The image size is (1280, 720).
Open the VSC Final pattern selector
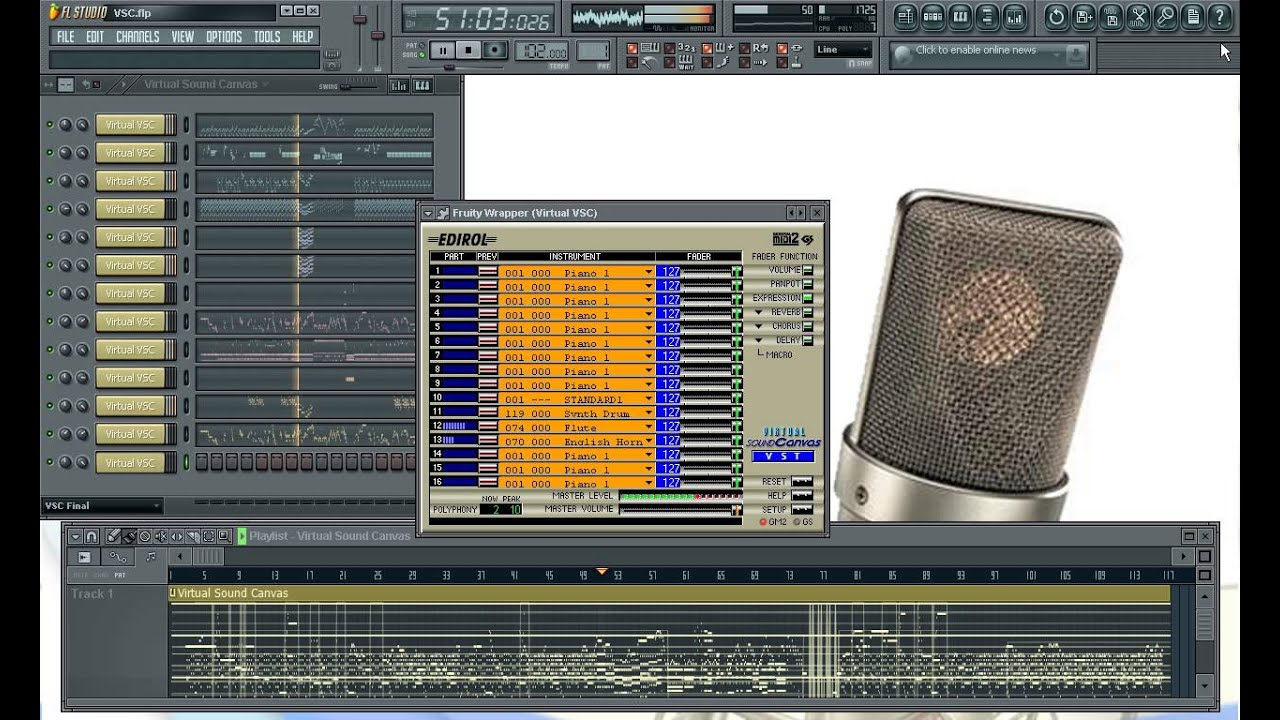(x=101, y=506)
